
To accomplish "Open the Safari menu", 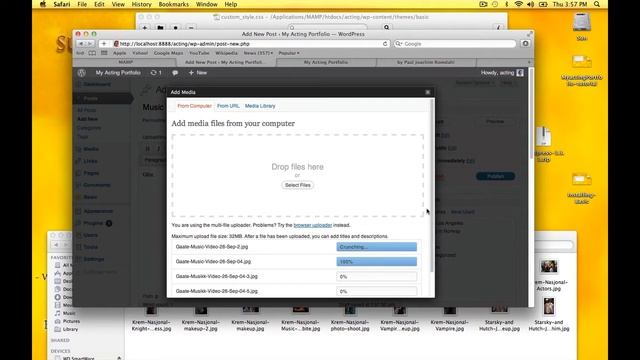I will [62, 4].
